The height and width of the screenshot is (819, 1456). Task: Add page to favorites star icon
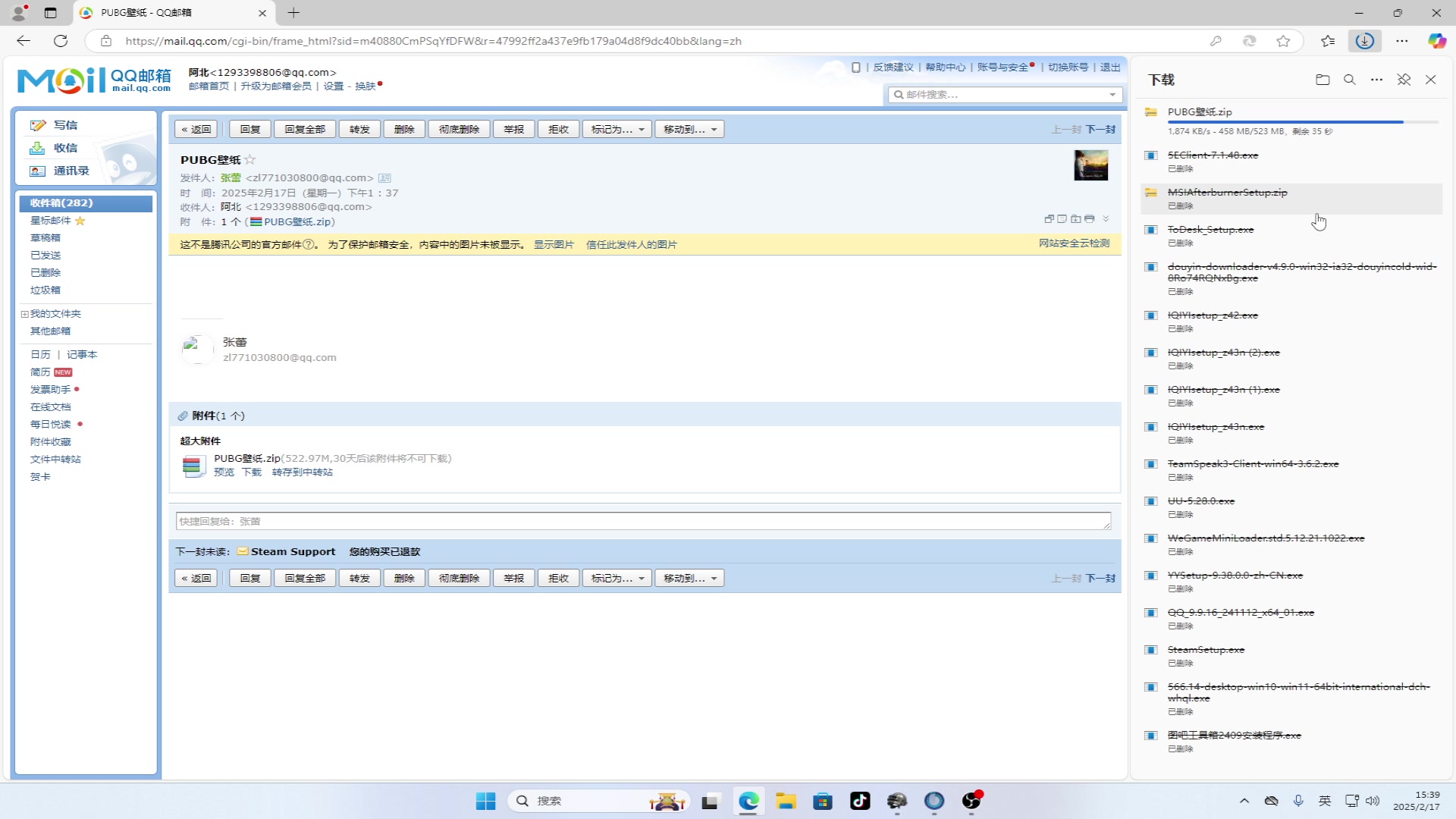(x=1283, y=41)
